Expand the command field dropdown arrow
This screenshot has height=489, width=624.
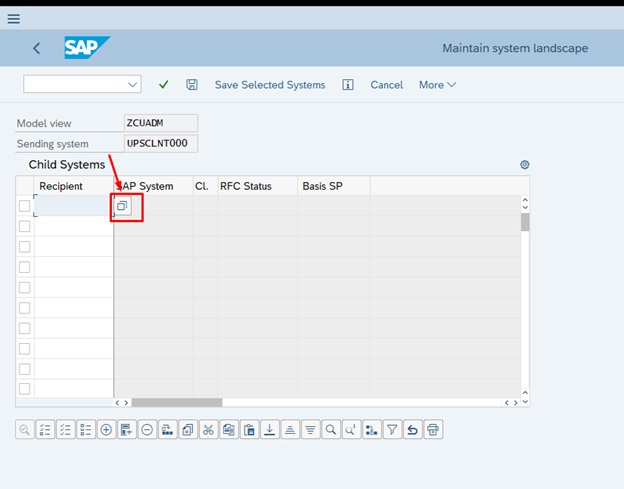[133, 84]
